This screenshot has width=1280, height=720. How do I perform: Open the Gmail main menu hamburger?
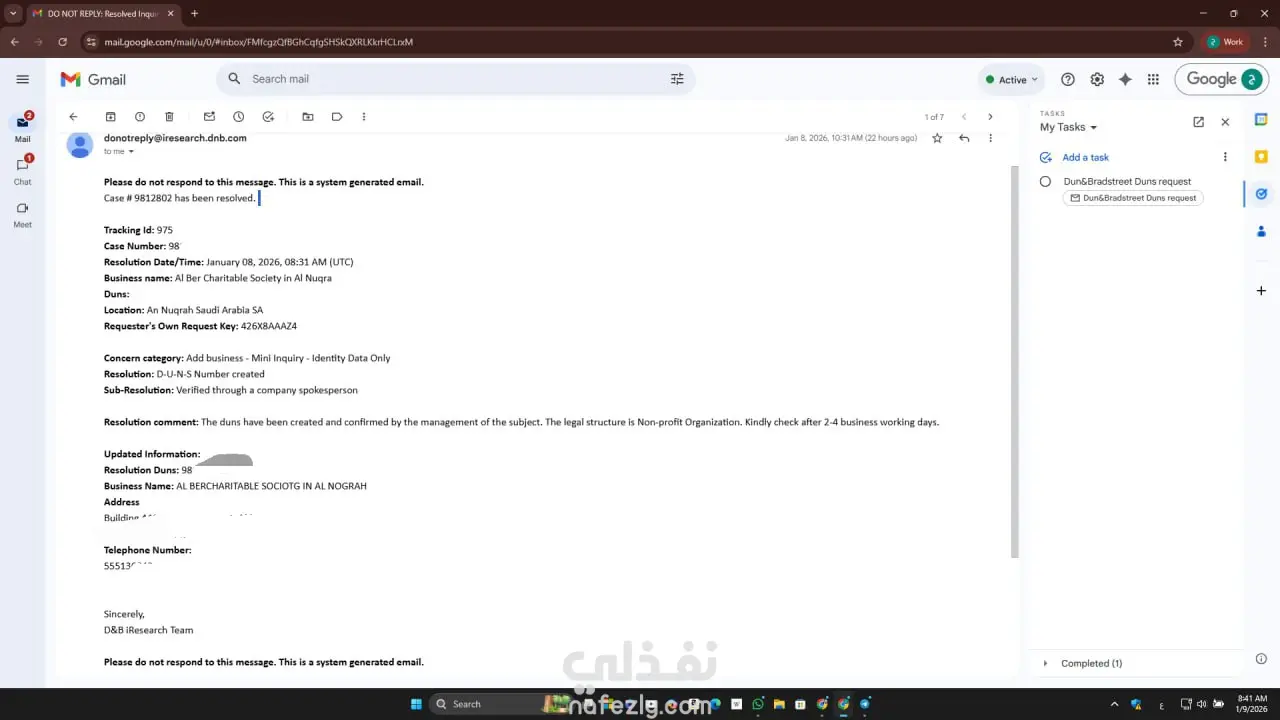click(x=22, y=79)
